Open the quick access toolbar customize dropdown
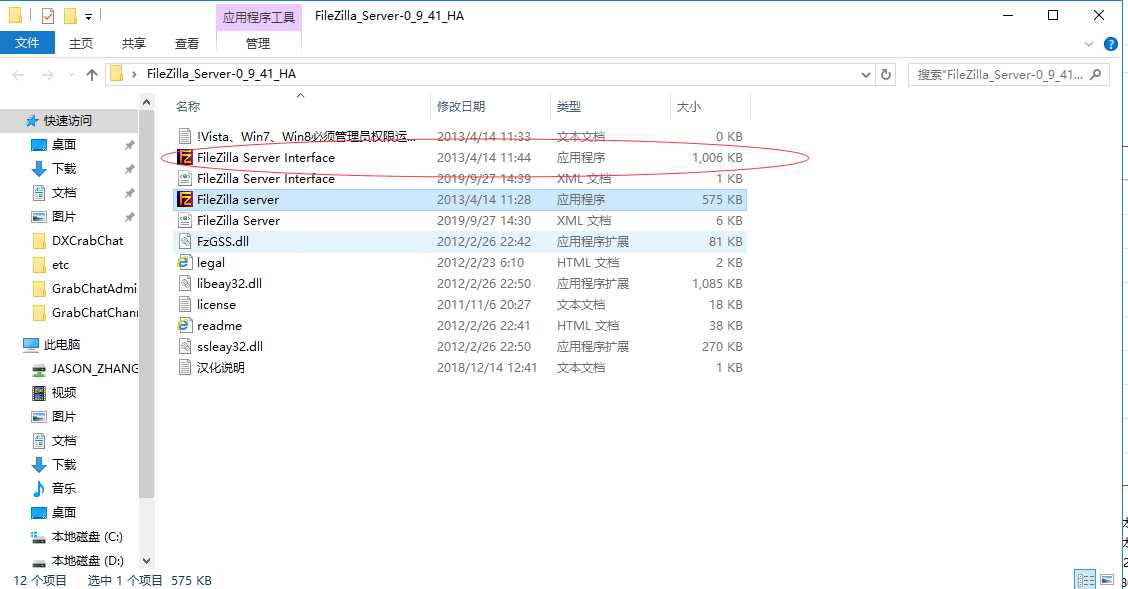The width and height of the screenshot is (1128, 589). tap(88, 16)
